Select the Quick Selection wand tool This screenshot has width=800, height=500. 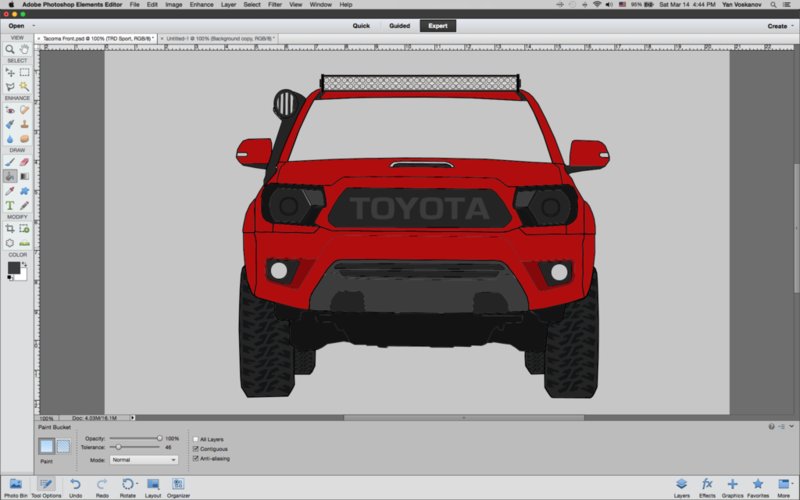(24, 87)
